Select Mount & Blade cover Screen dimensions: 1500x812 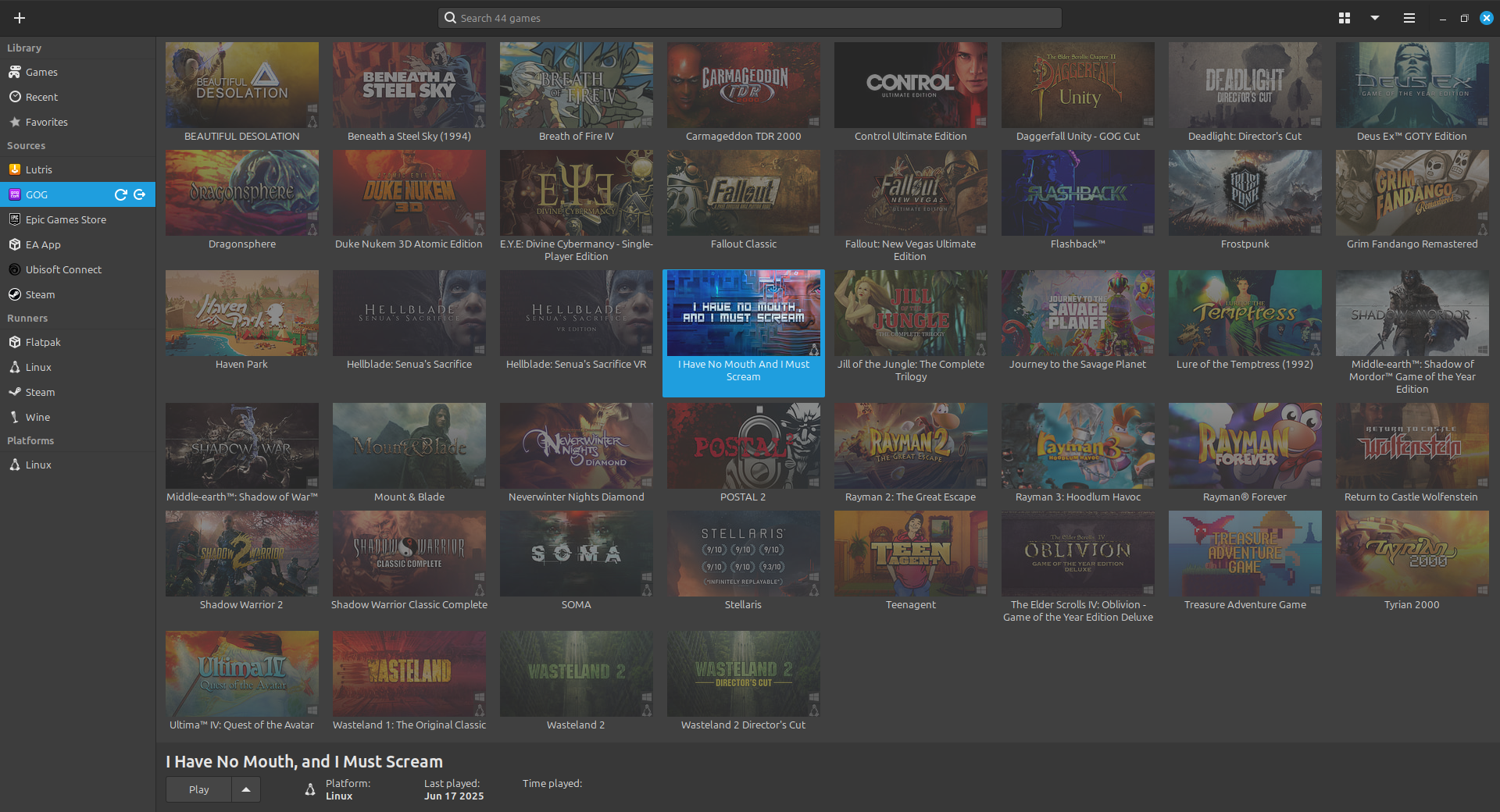tap(409, 446)
